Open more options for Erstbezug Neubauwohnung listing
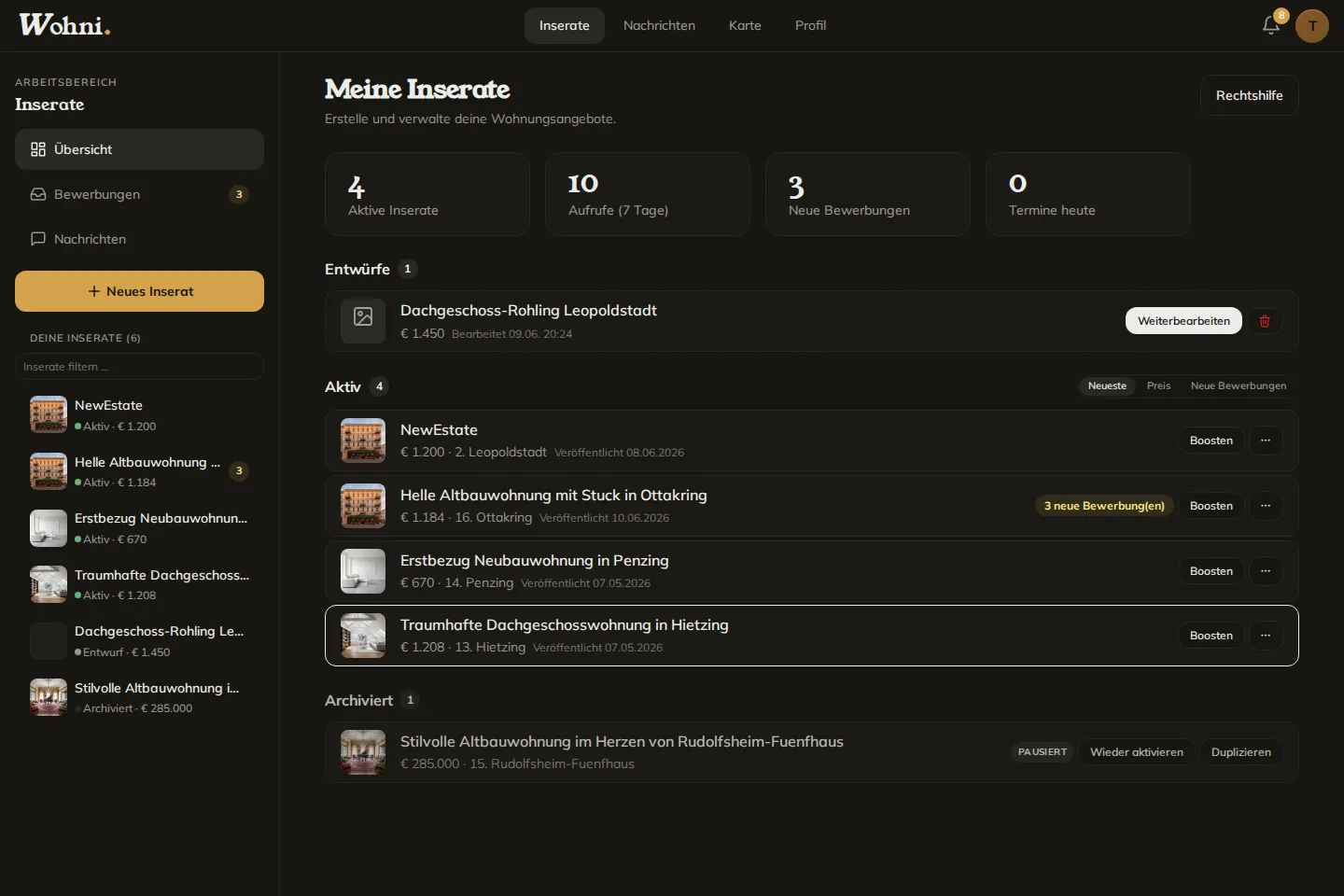This screenshot has height=896, width=1344. (x=1266, y=571)
